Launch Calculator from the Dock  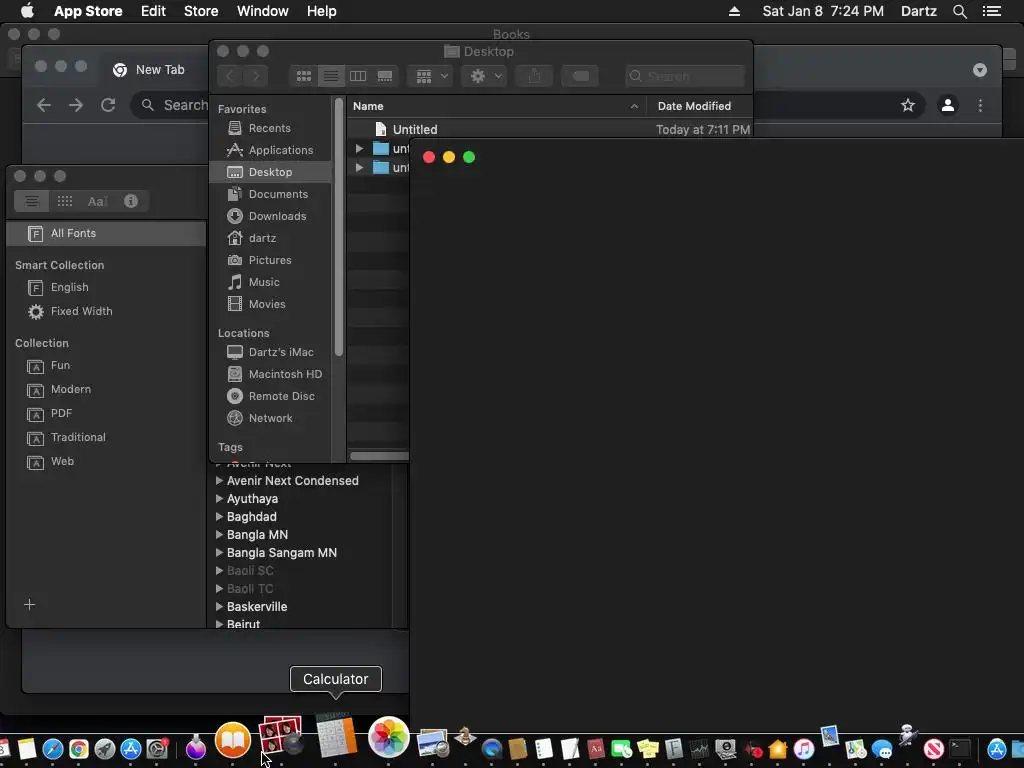(336, 736)
